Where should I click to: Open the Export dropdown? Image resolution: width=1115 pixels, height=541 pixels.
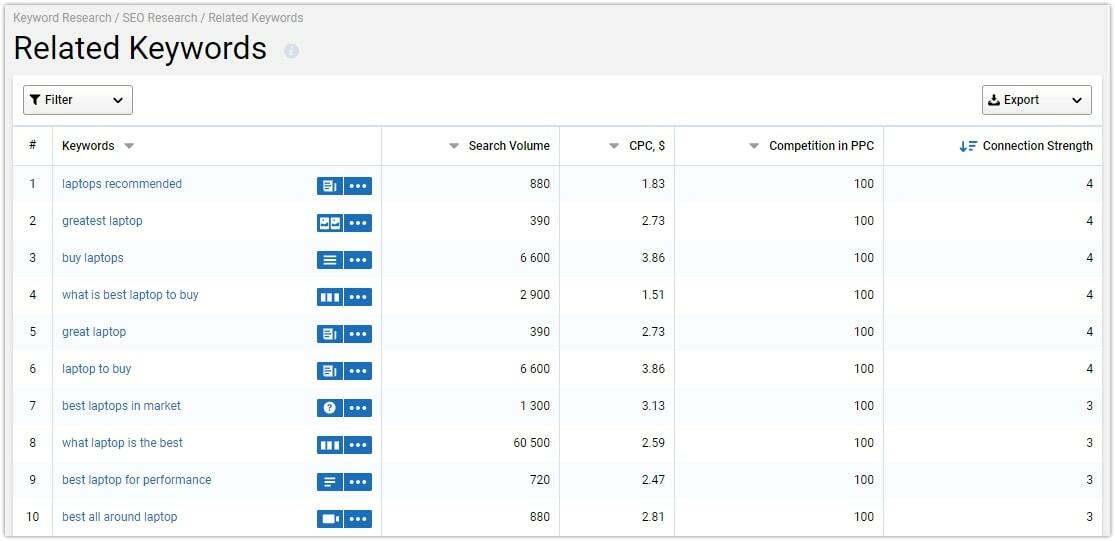click(x=1036, y=100)
